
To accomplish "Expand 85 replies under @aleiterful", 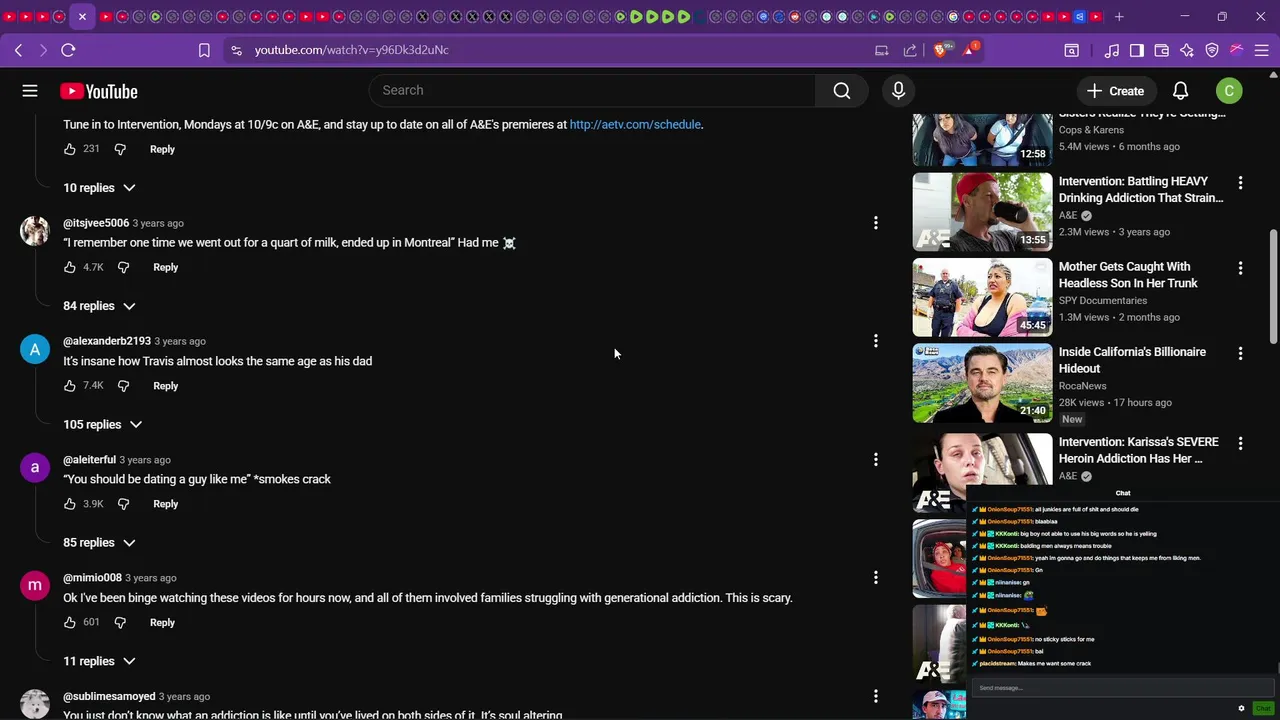I will tap(99, 543).
